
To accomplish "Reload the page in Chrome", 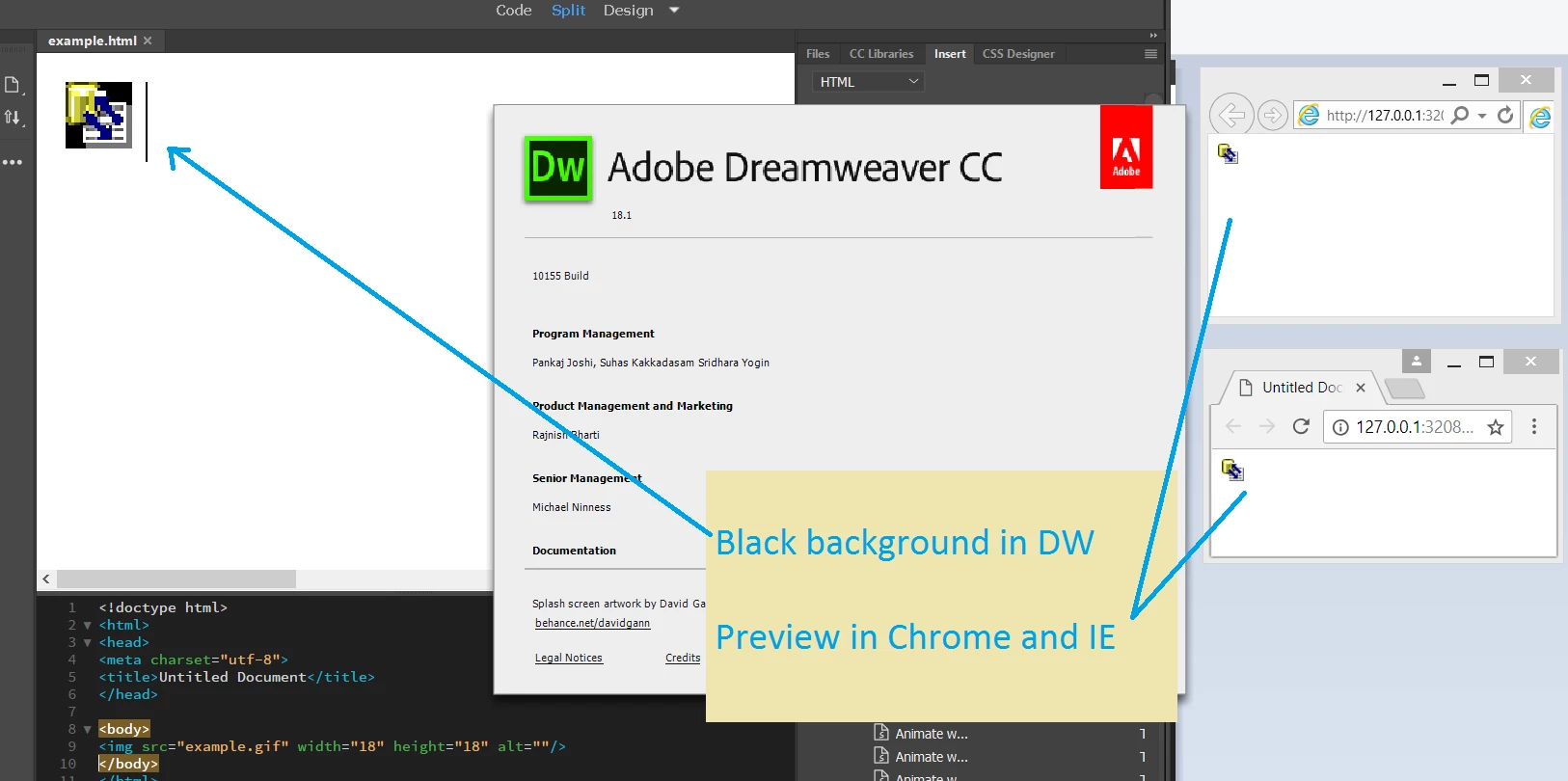I will [1301, 426].
